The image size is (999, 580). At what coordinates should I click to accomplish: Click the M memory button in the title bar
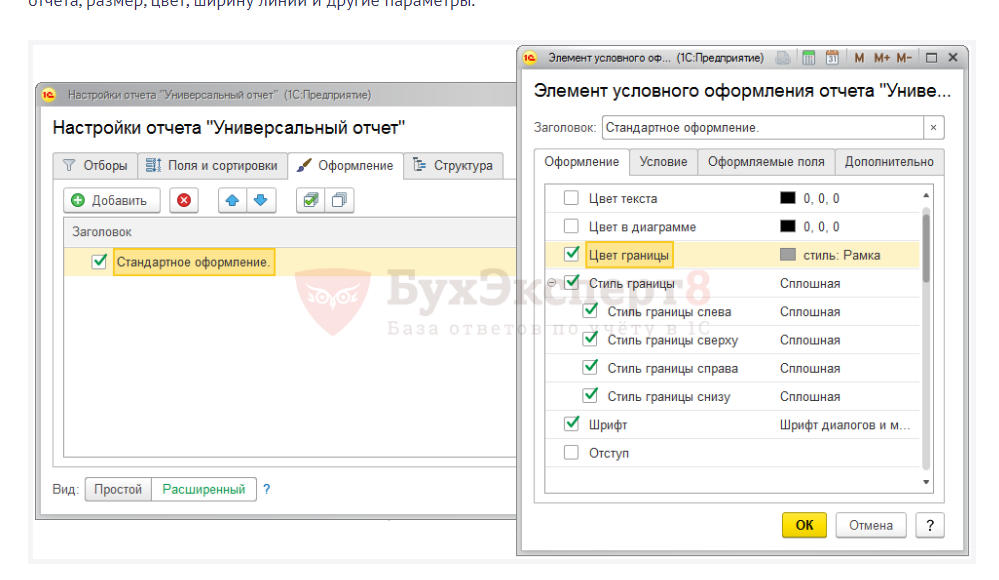pyautogui.click(x=859, y=58)
